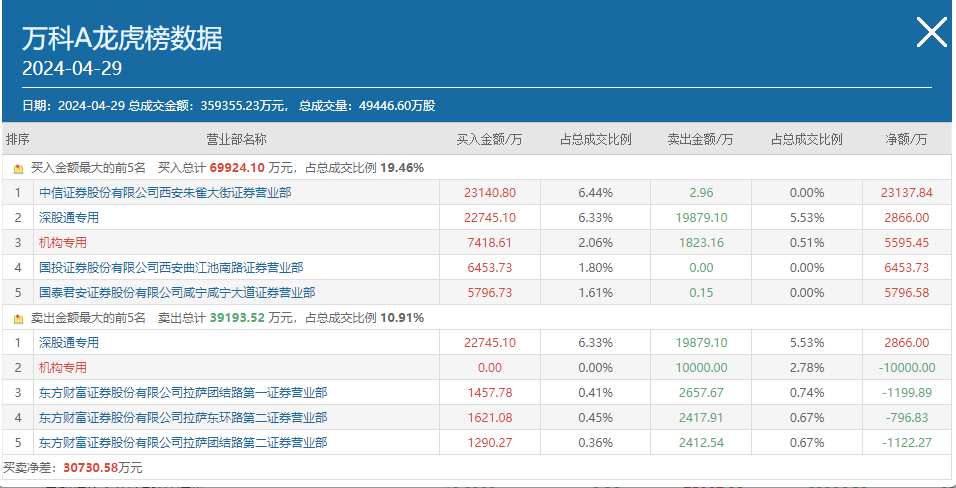Open 机构专用 in the buy top-5 section

(63, 243)
